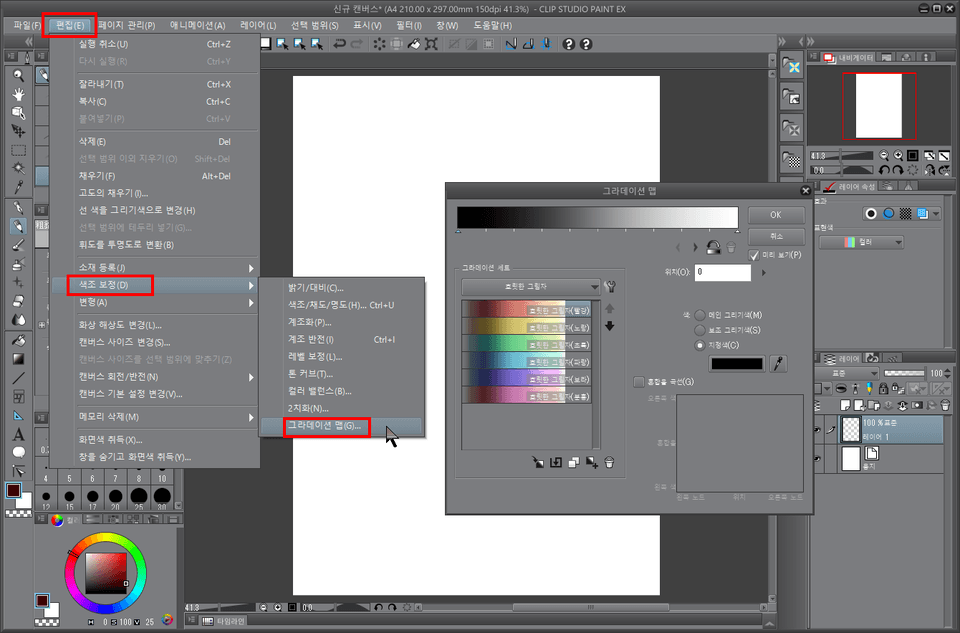The width and height of the screenshot is (960, 633).
Task: Click the Undo arrow in command bar
Action: [x=339, y=44]
